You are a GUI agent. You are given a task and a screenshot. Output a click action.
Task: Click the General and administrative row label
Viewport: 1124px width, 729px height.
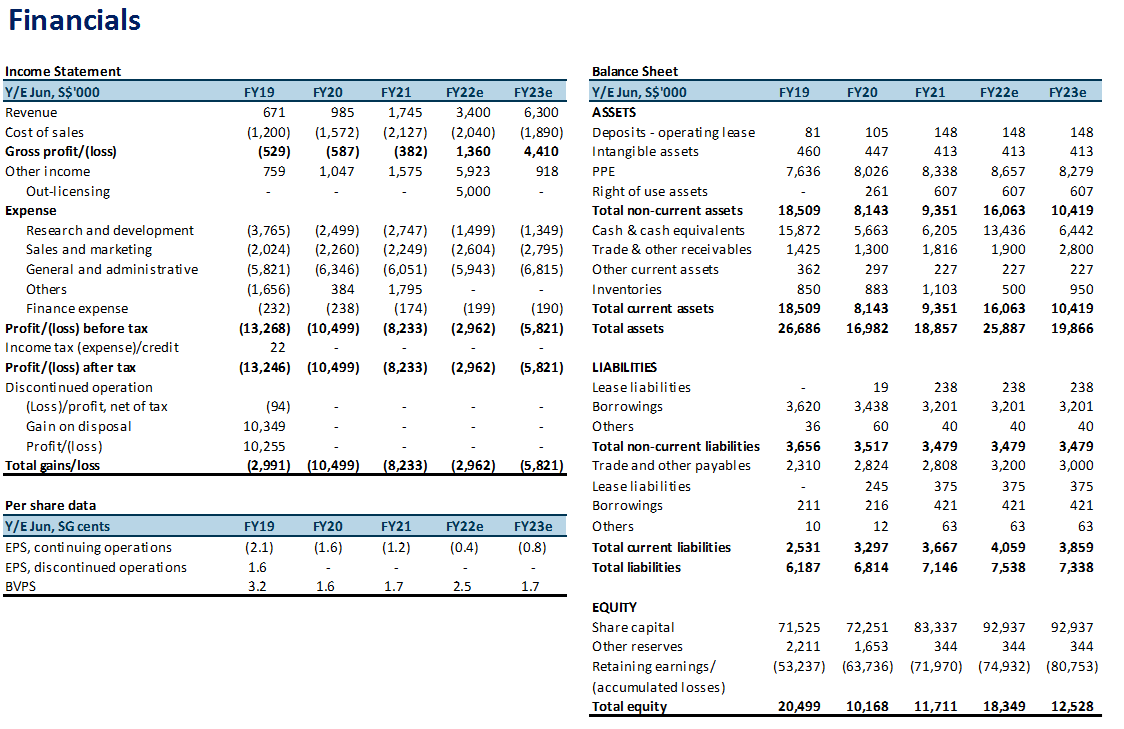[112, 269]
